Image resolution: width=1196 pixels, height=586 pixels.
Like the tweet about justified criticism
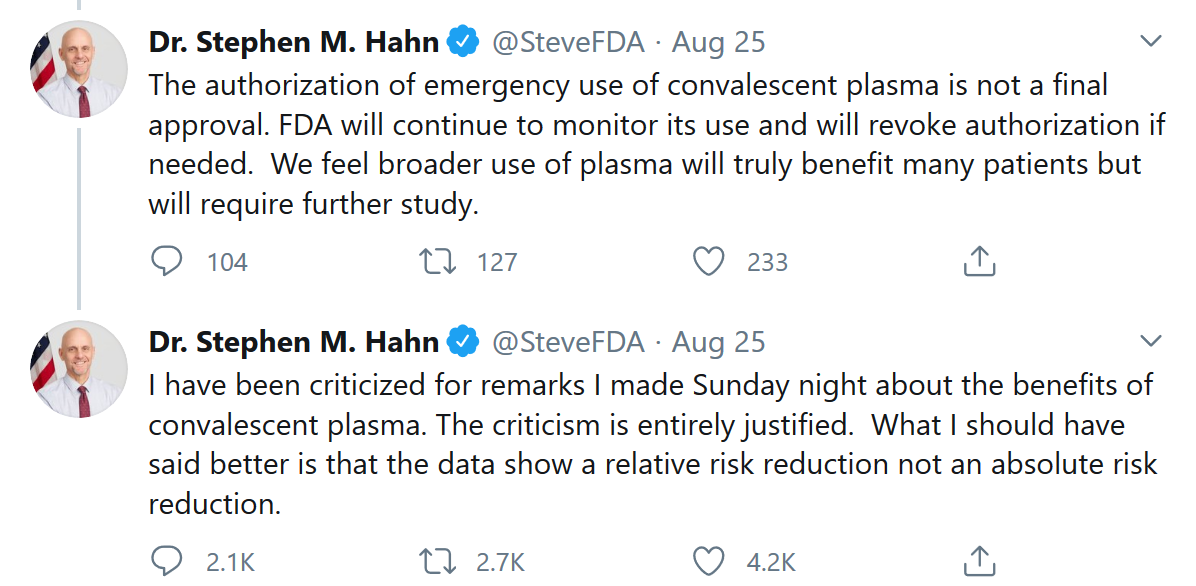708,562
